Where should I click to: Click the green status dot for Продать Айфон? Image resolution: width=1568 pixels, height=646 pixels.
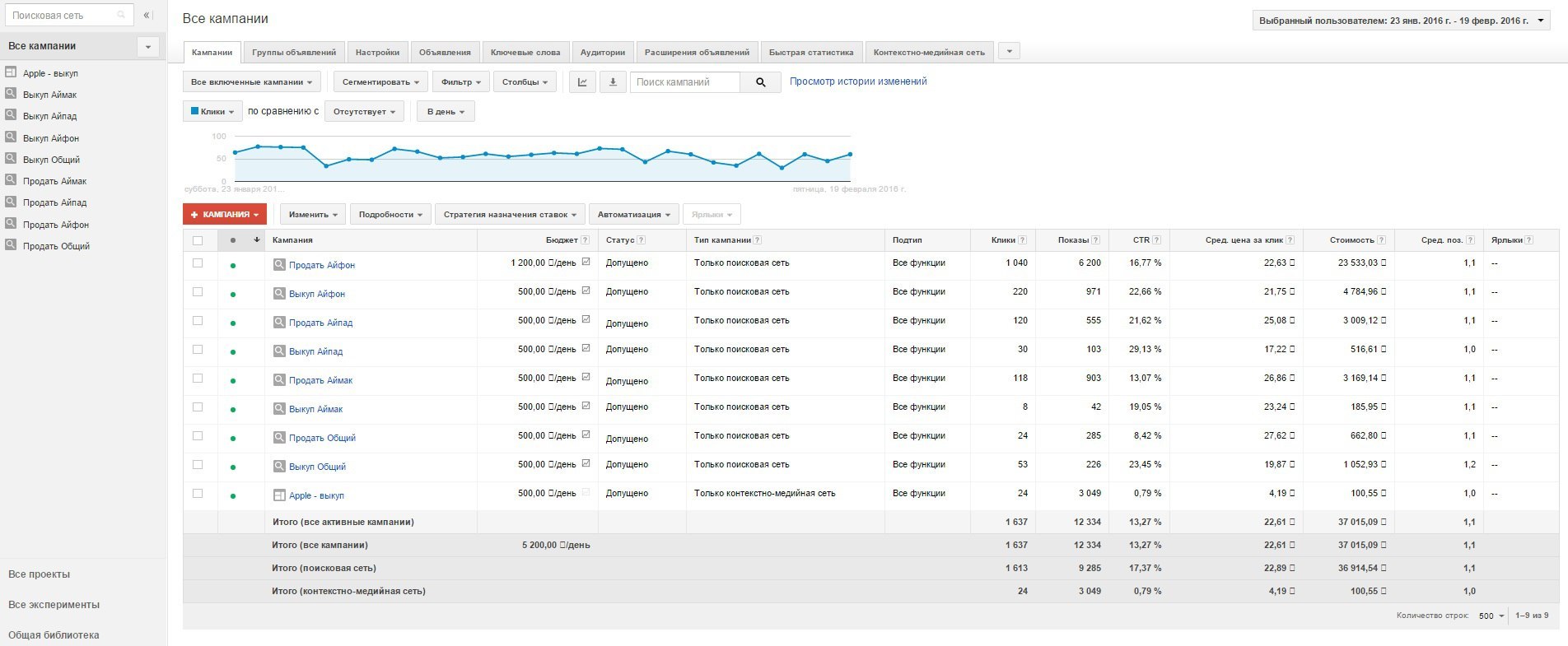(233, 266)
